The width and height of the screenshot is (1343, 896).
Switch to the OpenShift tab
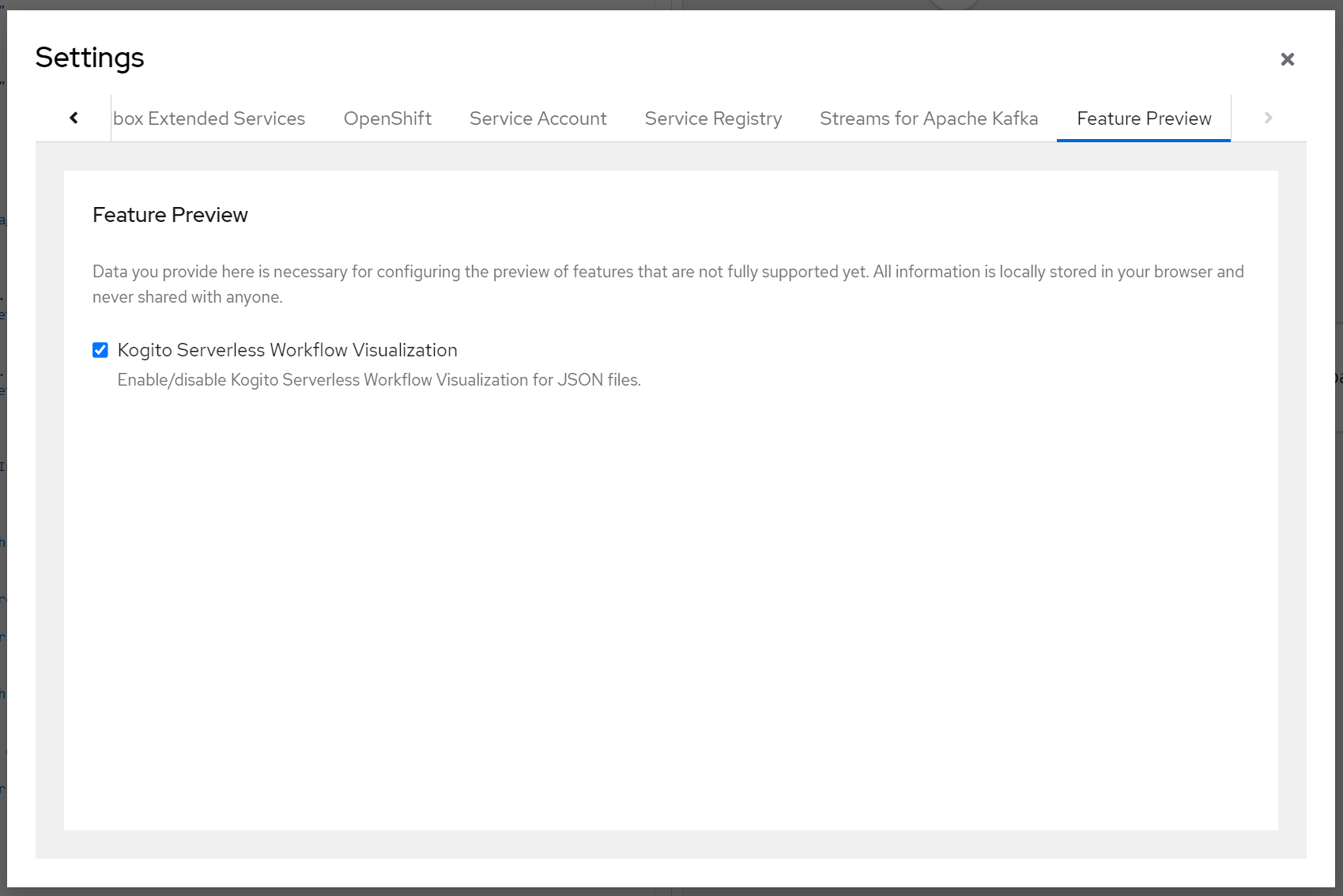[387, 118]
